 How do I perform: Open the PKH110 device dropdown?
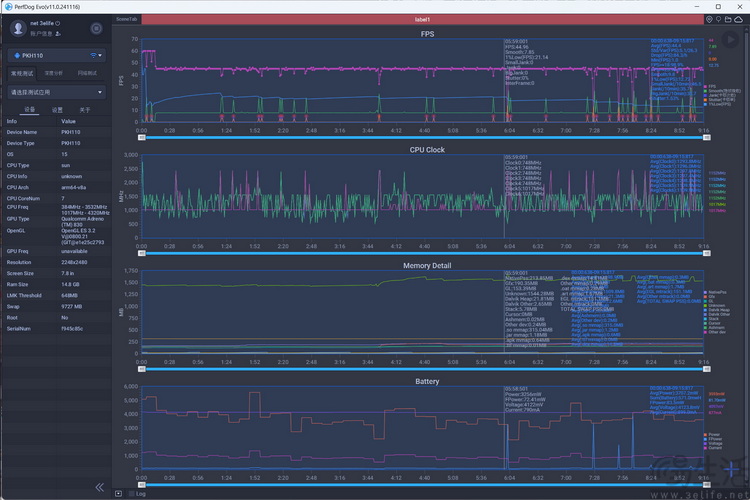[56, 56]
